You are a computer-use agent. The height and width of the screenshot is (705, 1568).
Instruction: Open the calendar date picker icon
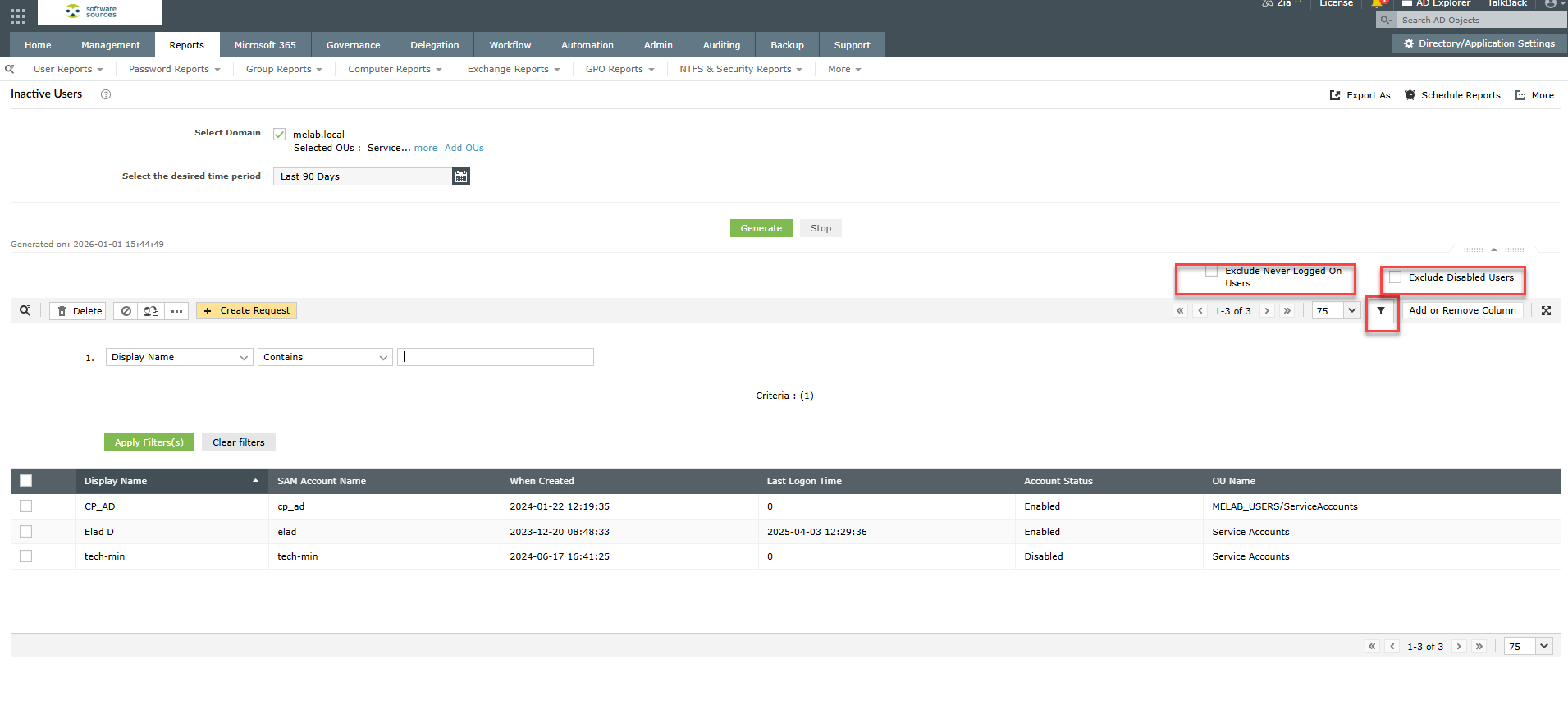[461, 176]
